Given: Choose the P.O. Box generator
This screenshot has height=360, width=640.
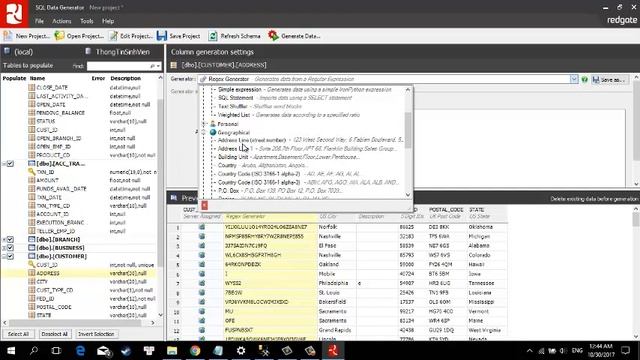Looking at the screenshot, I should pos(228,191).
